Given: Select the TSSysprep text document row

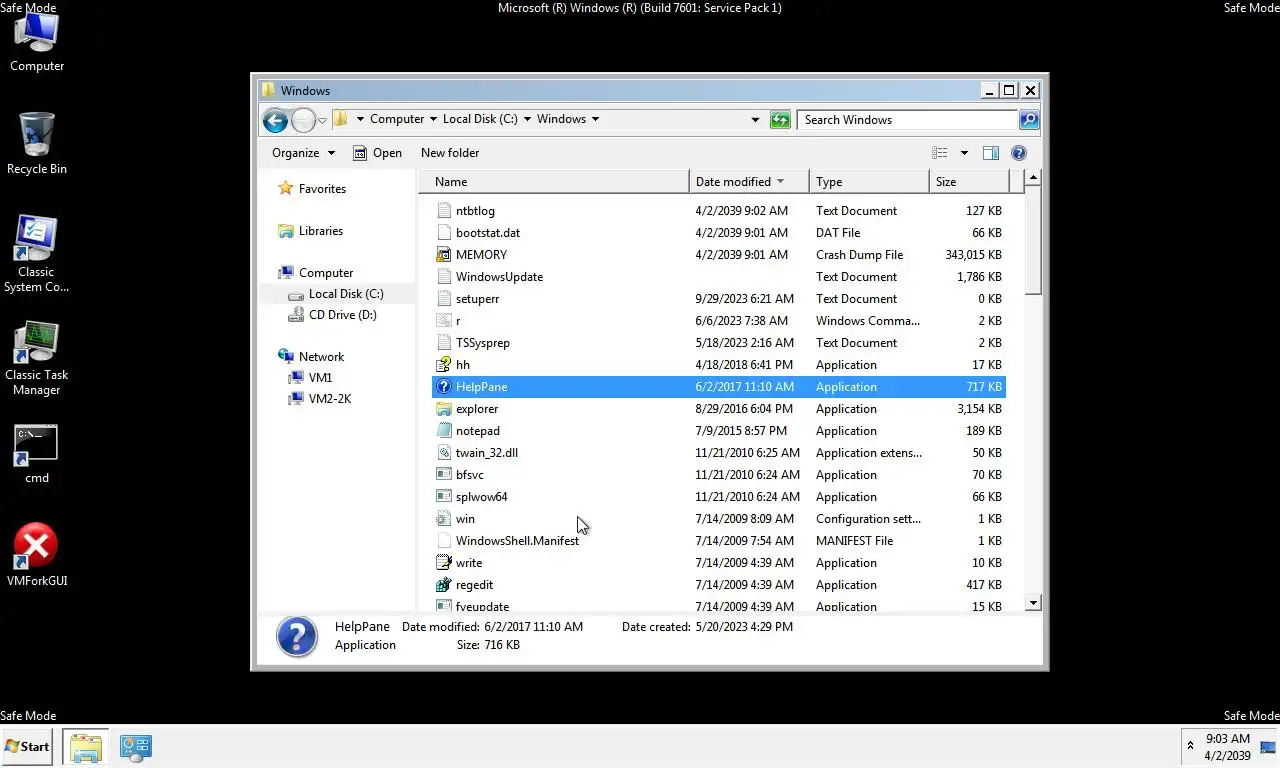Looking at the screenshot, I should (x=719, y=343).
